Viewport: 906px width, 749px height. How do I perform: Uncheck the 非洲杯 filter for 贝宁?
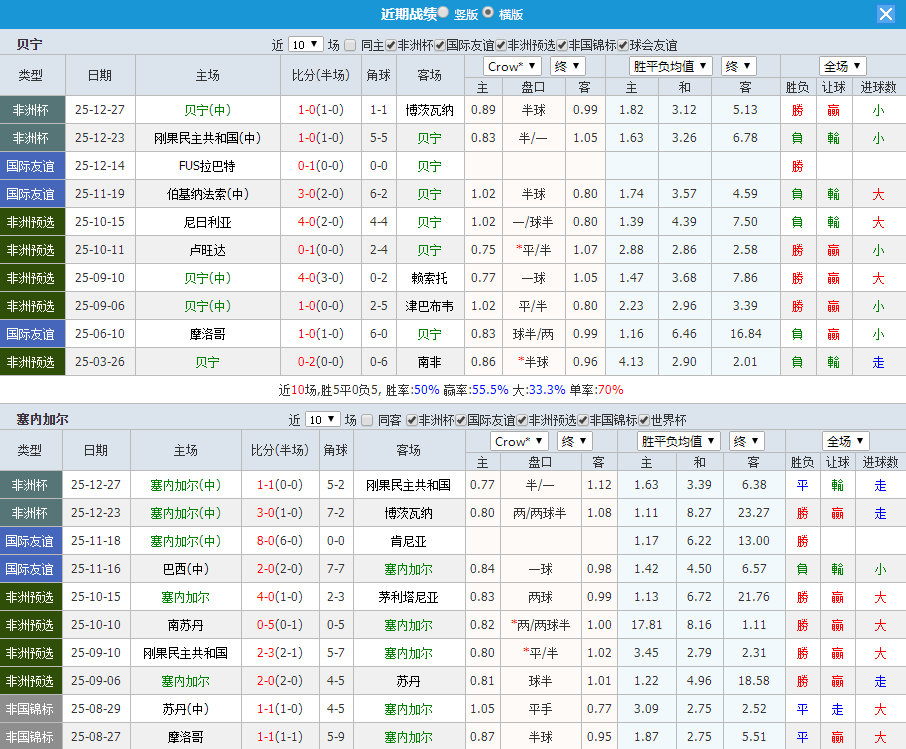[389, 40]
